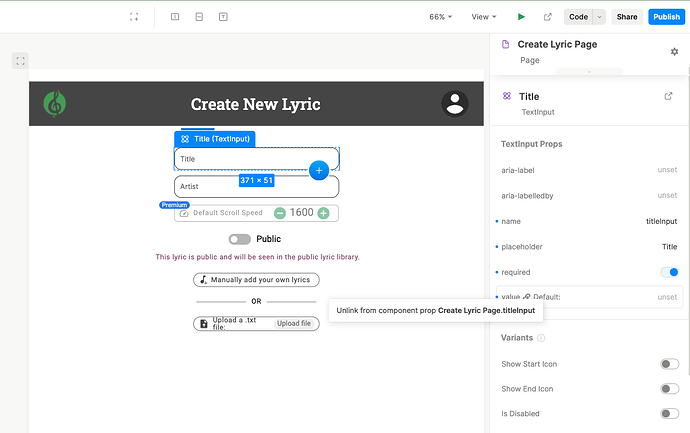Image resolution: width=690 pixels, height=433 pixels.
Task: Enable Show Start Icon variant
Action: pos(669,364)
